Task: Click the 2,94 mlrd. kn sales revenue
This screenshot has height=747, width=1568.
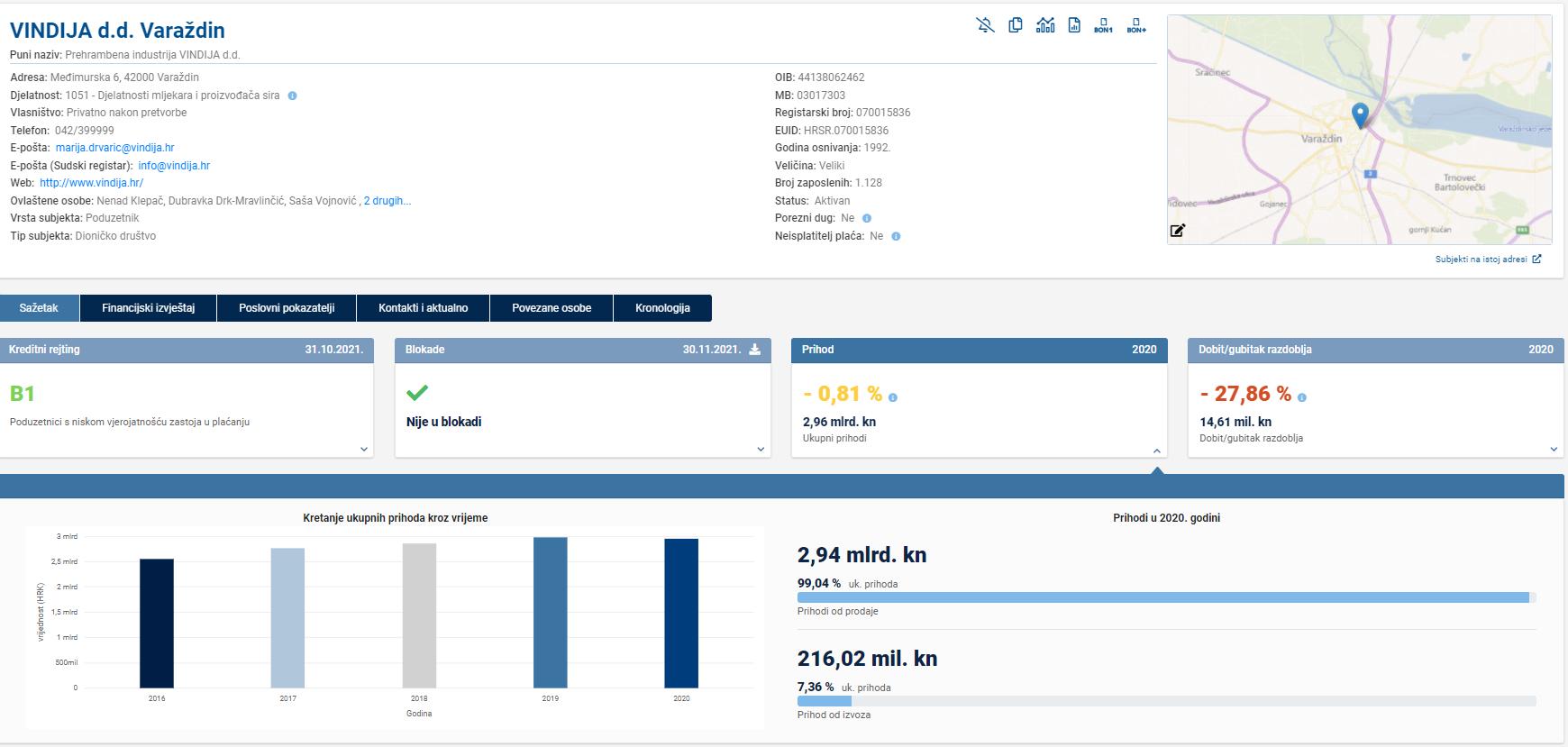Action: coord(861,555)
